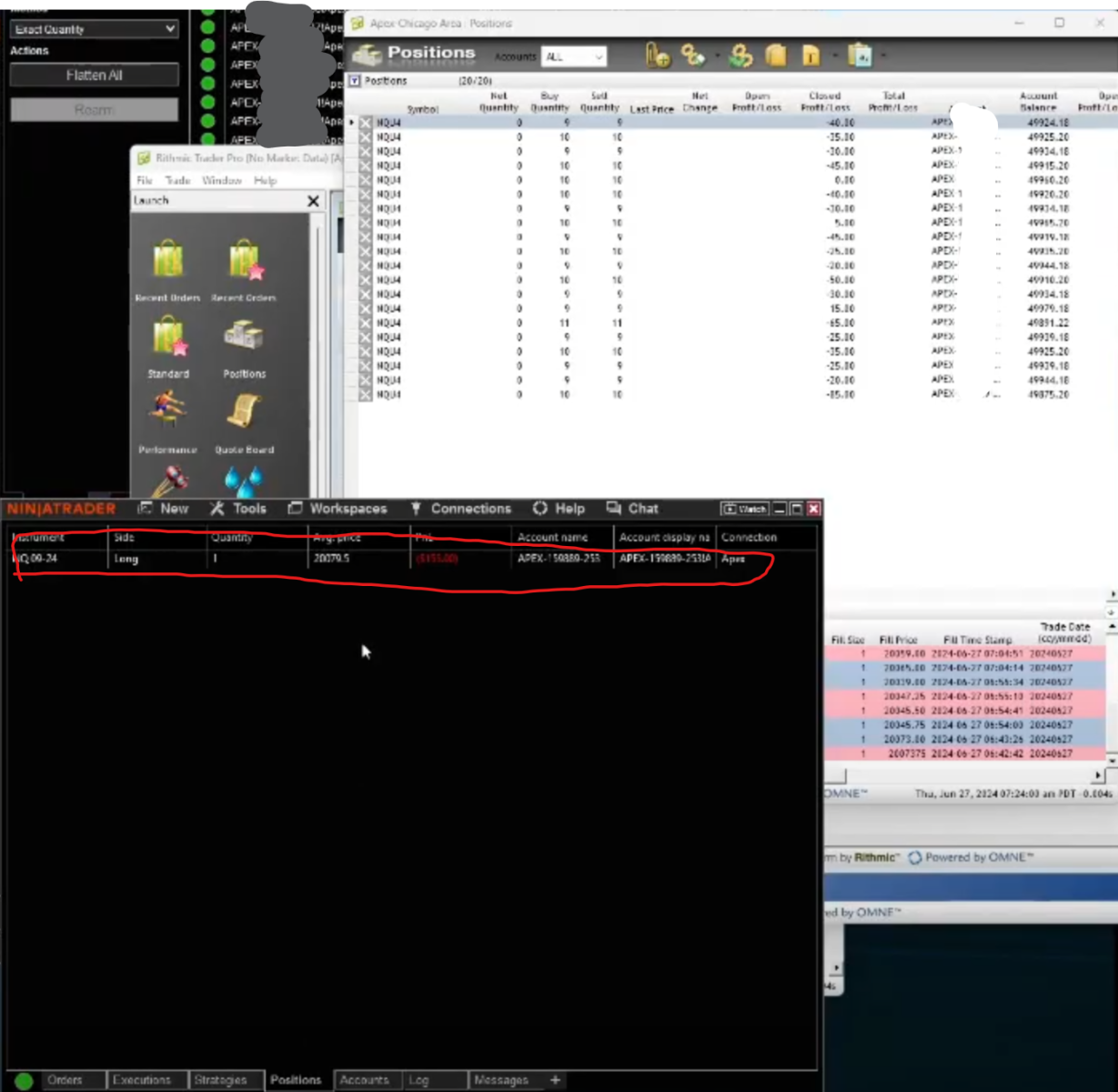This screenshot has height=1092, width=1118.
Task: Open Rithmic Window menu
Action: click(x=222, y=180)
